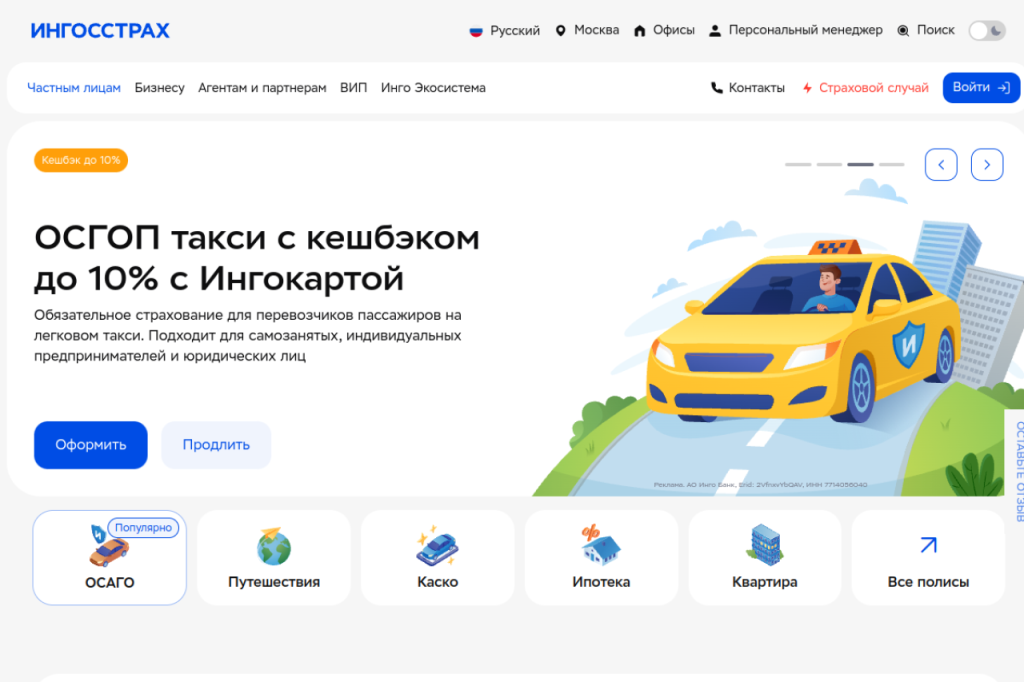Select the active third banner slide indicator
The width and height of the screenshot is (1024, 682).
(x=861, y=165)
